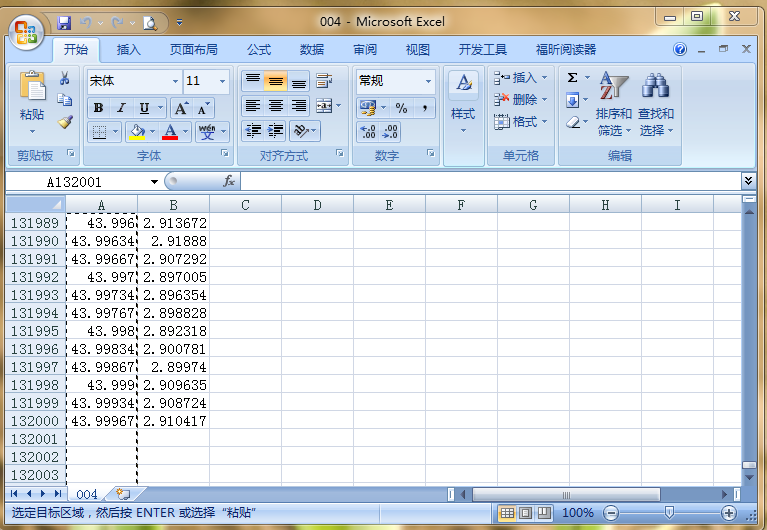Apply yellow fill color bucket
The height and width of the screenshot is (530, 767).
(x=136, y=132)
